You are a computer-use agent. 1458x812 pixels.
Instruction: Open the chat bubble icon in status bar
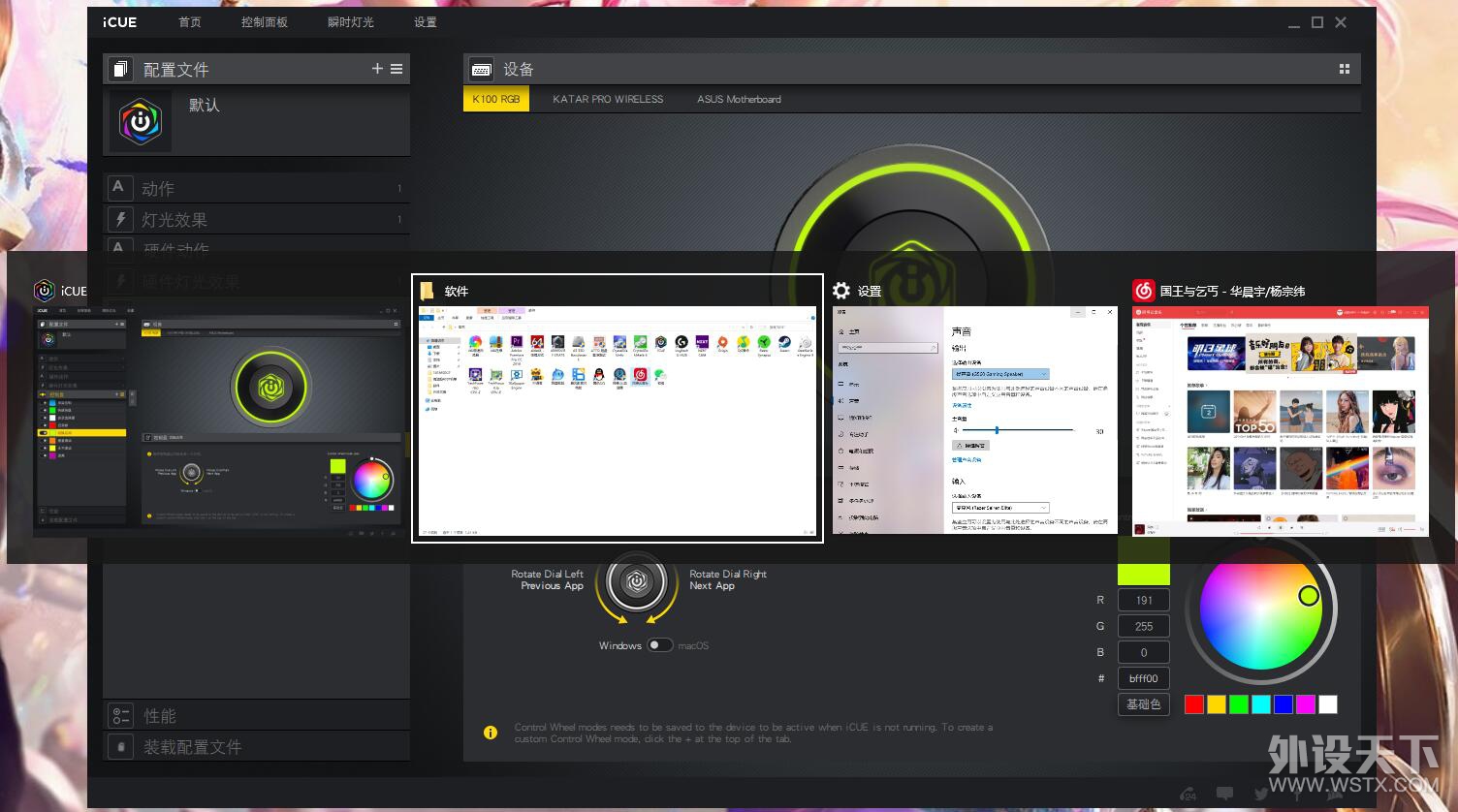pos(1224,794)
